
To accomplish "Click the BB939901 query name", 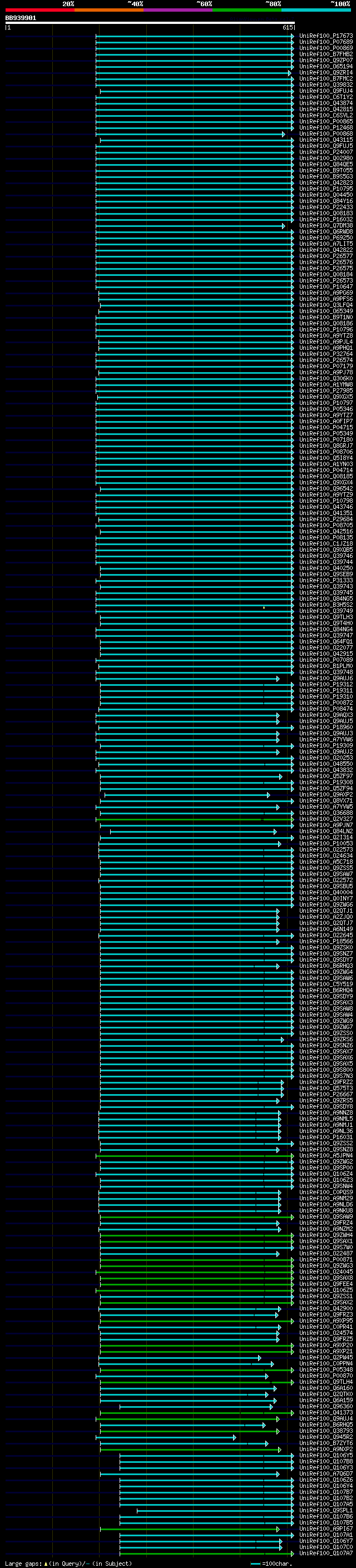I will pyautogui.click(x=21, y=18).
